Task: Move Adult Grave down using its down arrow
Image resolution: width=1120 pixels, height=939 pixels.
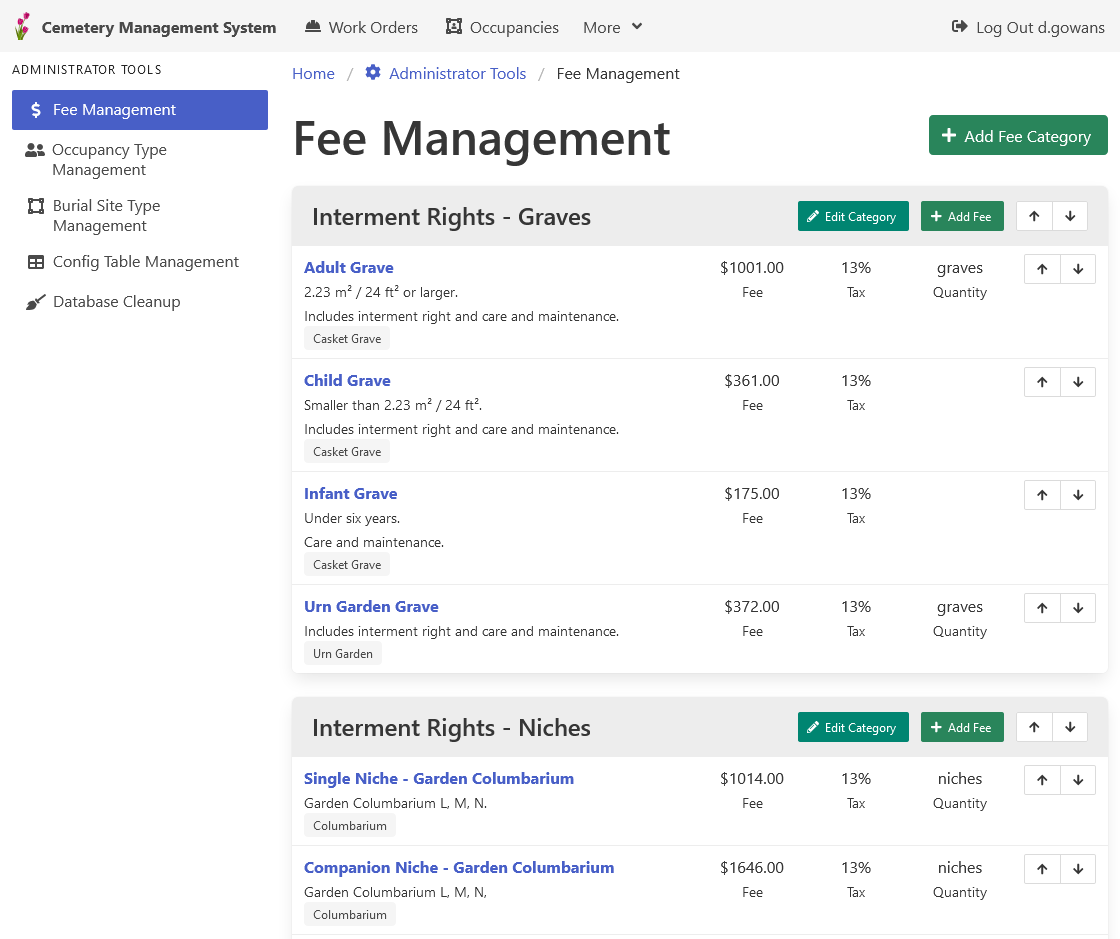Action: 1078,268
